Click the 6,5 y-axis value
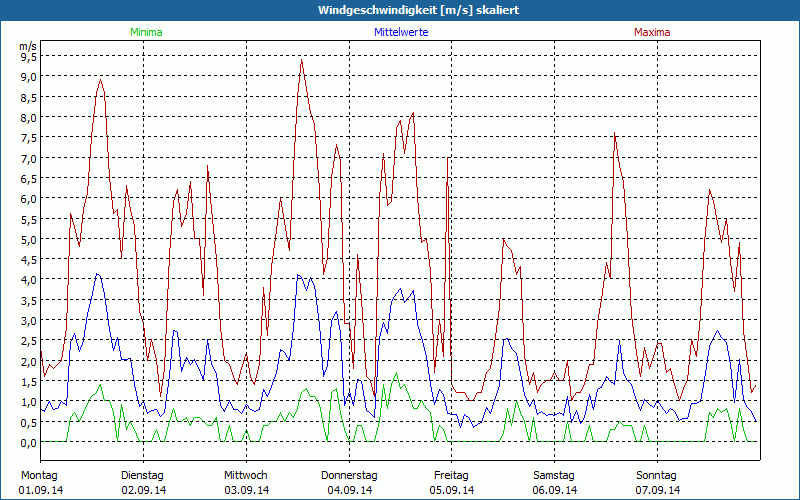 pyautogui.click(x=29, y=179)
